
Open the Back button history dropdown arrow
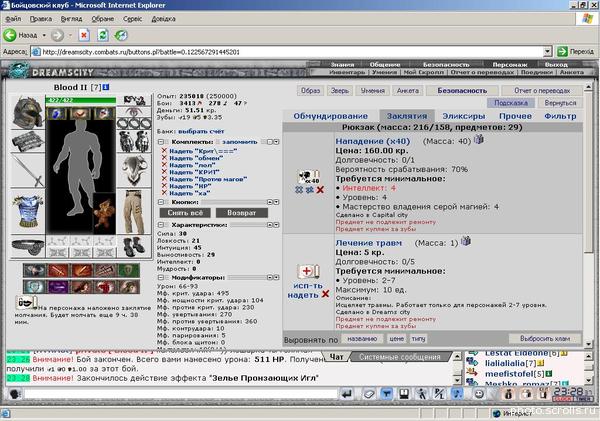coord(44,35)
